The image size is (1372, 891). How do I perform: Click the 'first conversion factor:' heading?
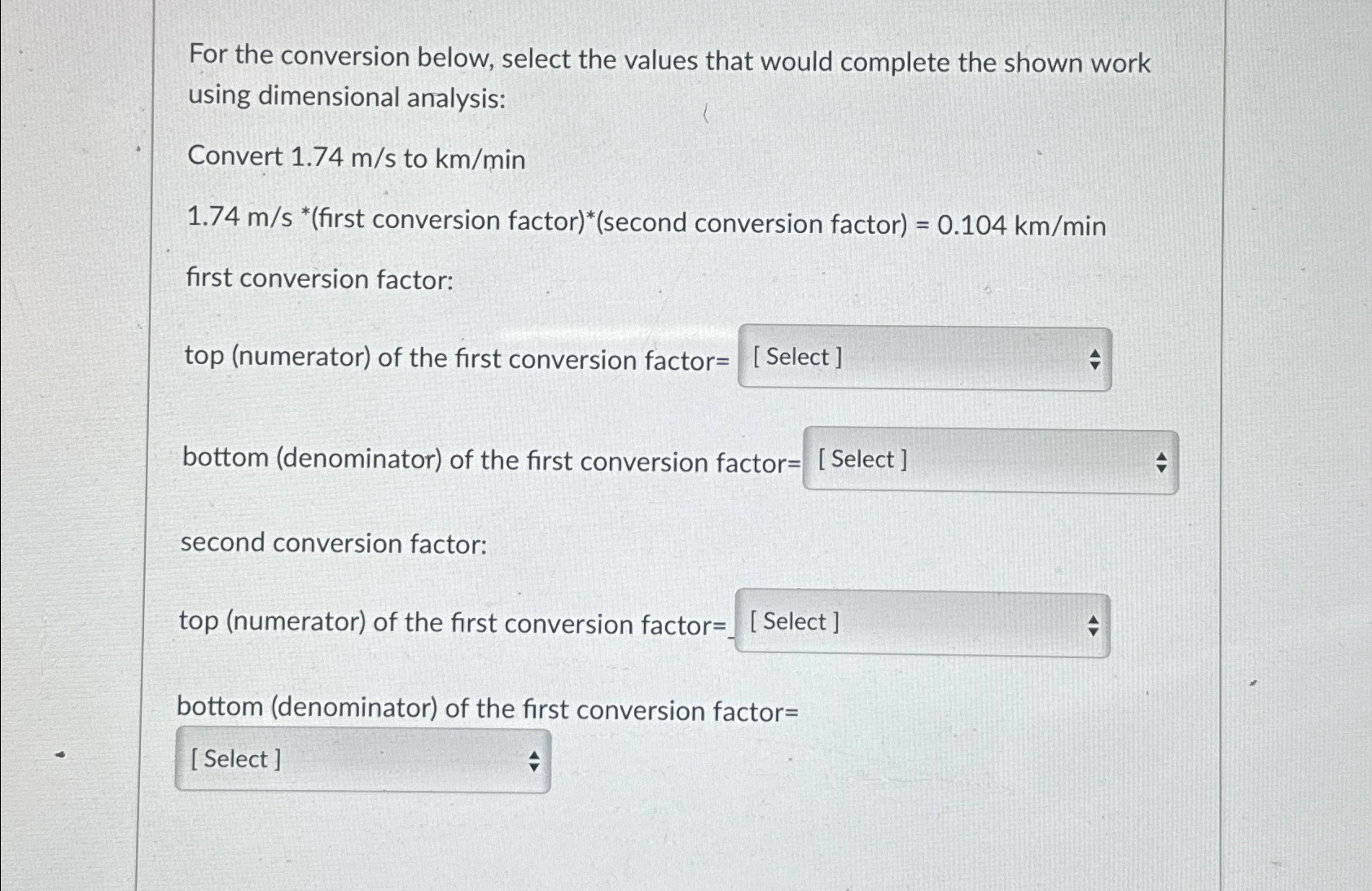pyautogui.click(x=320, y=279)
